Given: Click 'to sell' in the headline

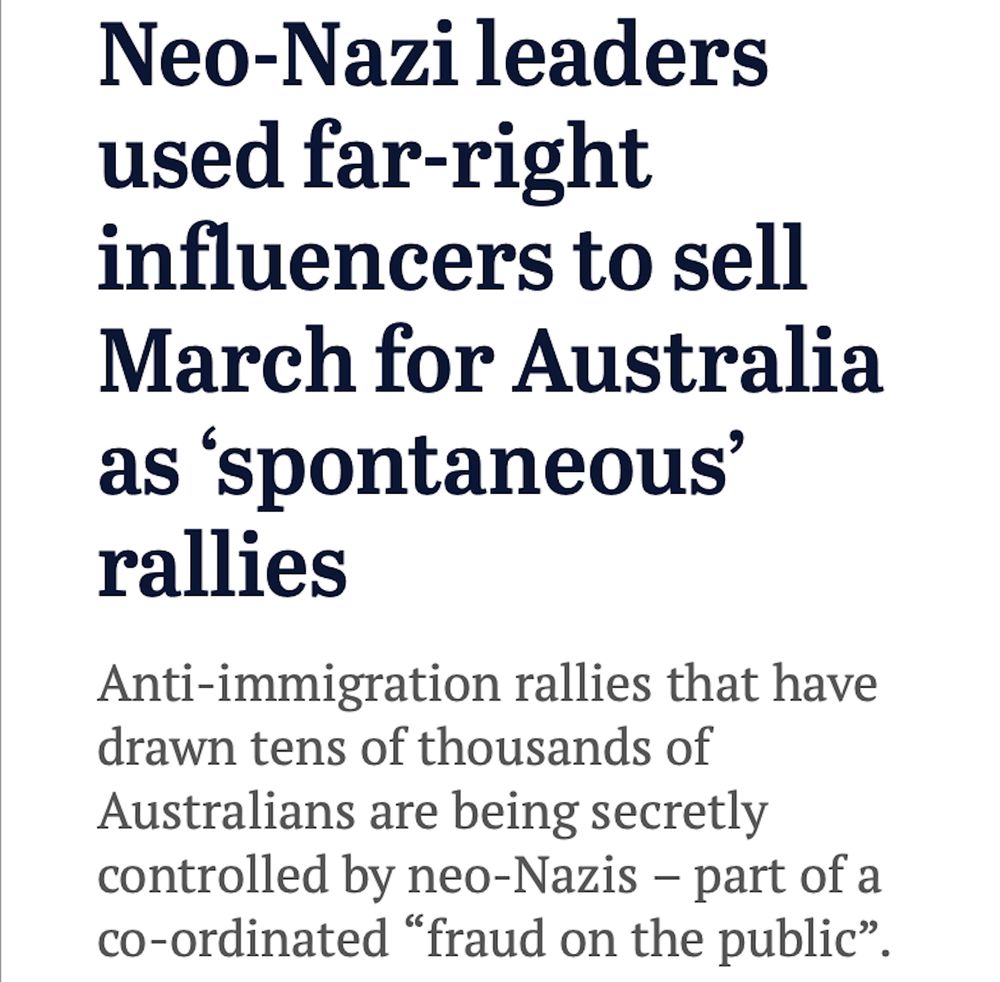Looking at the screenshot, I should pos(686,260).
